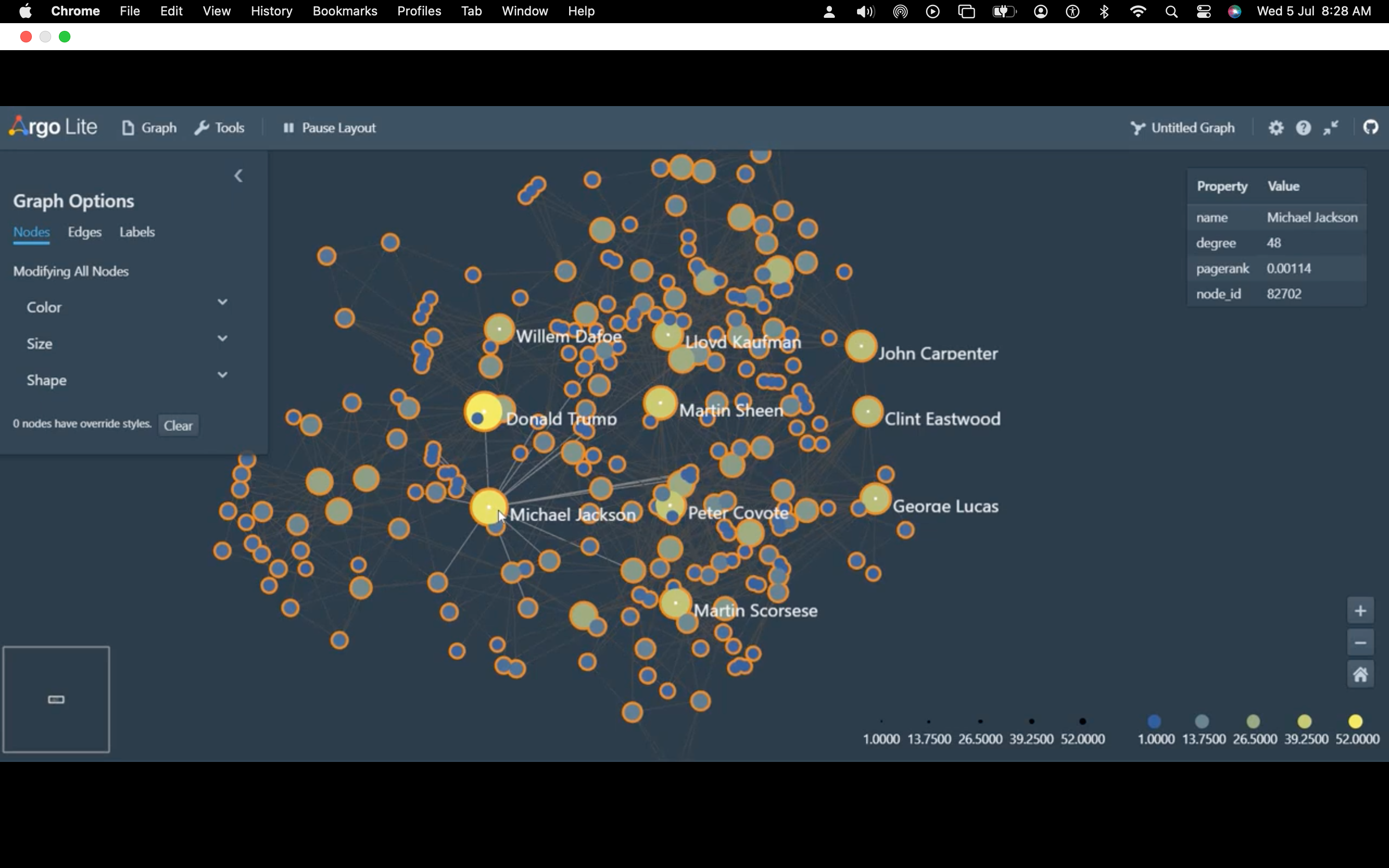
Task: Select the Willem Dafoe node
Action: 499,329
